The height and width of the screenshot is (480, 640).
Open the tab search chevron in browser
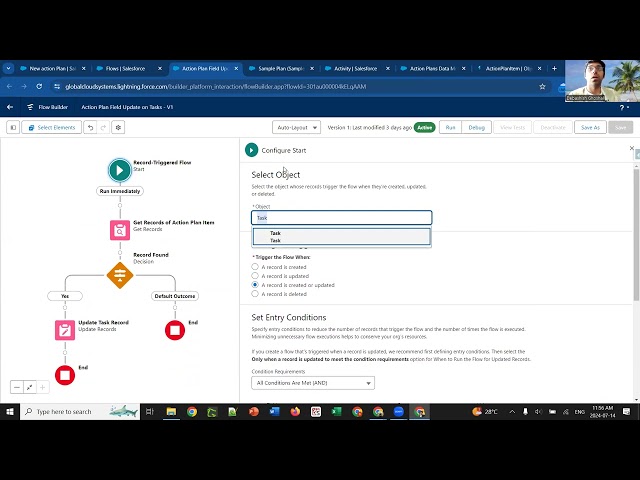pyautogui.click(x=8, y=69)
